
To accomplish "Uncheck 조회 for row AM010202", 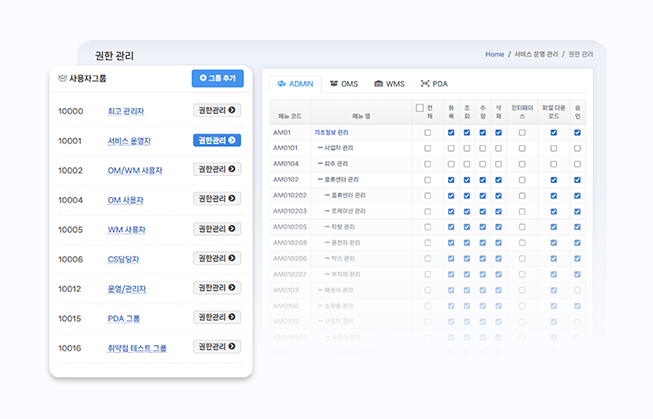I will pos(467,196).
